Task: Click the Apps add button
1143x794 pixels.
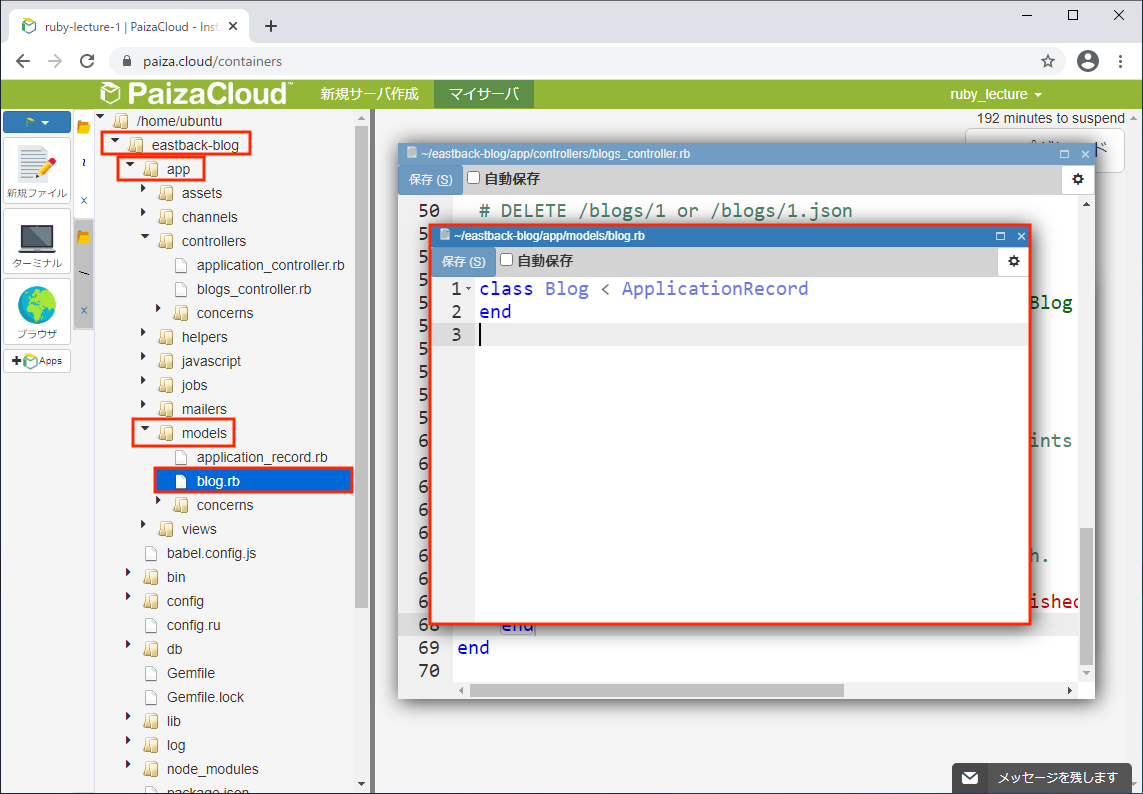Action: point(37,361)
